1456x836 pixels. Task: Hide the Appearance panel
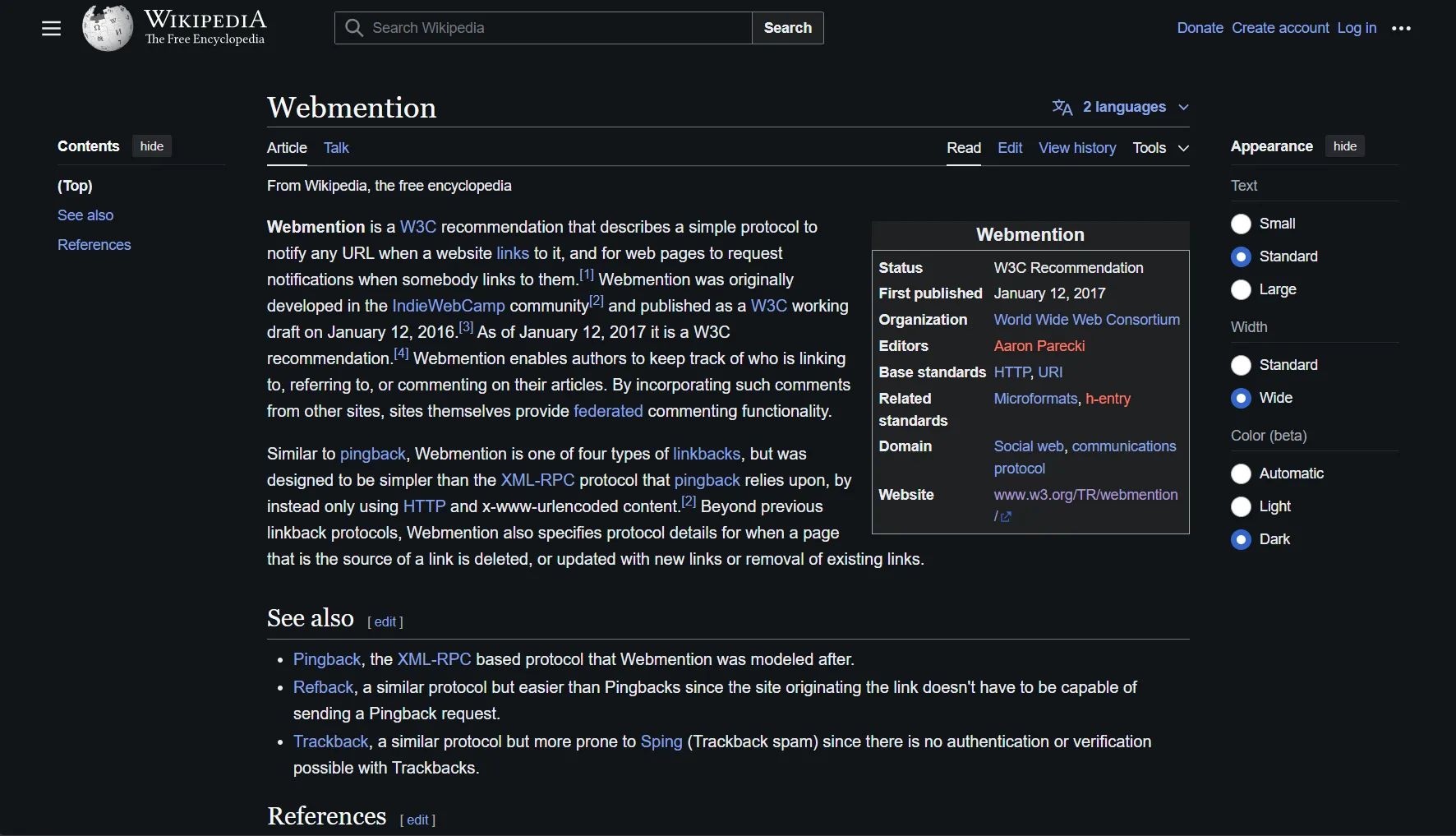tap(1345, 145)
